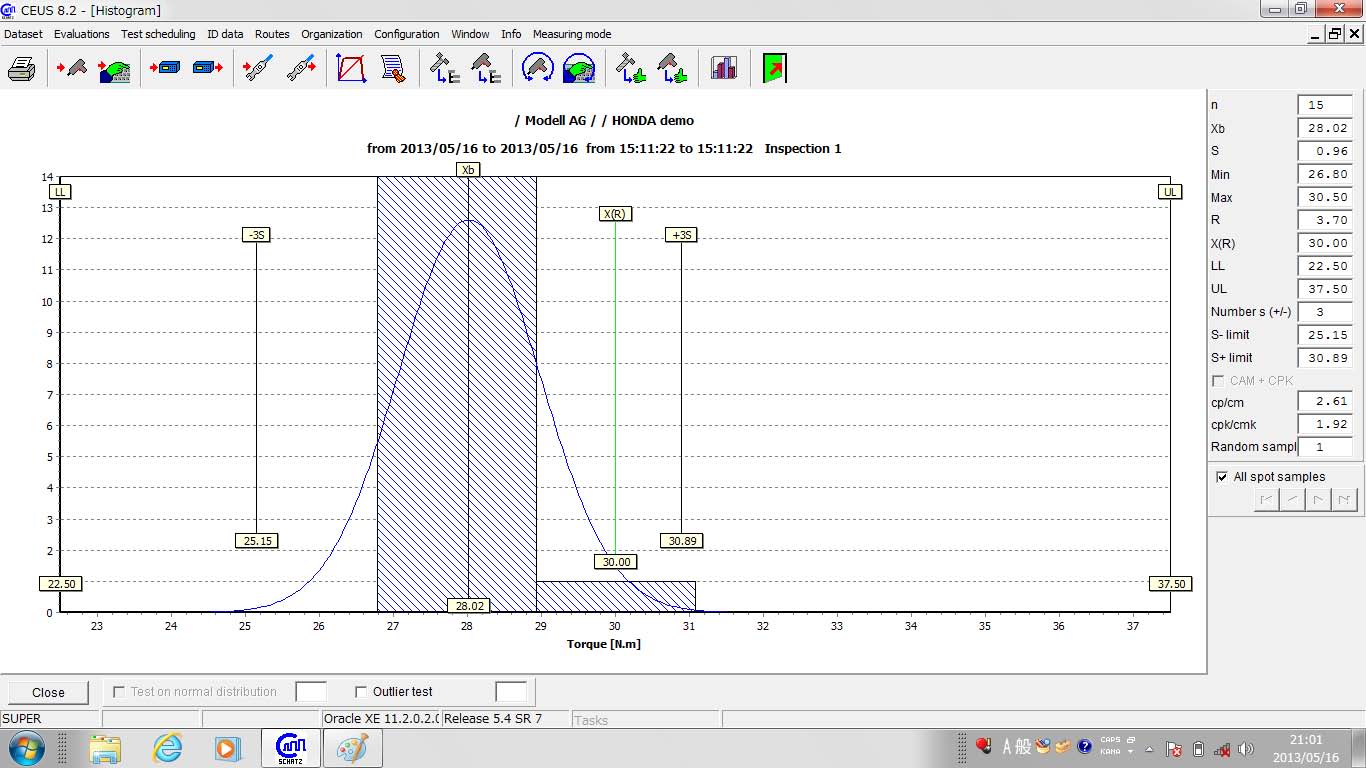Screen dimensions: 1366x768
Task: Open the Routes menu
Action: coord(272,34)
